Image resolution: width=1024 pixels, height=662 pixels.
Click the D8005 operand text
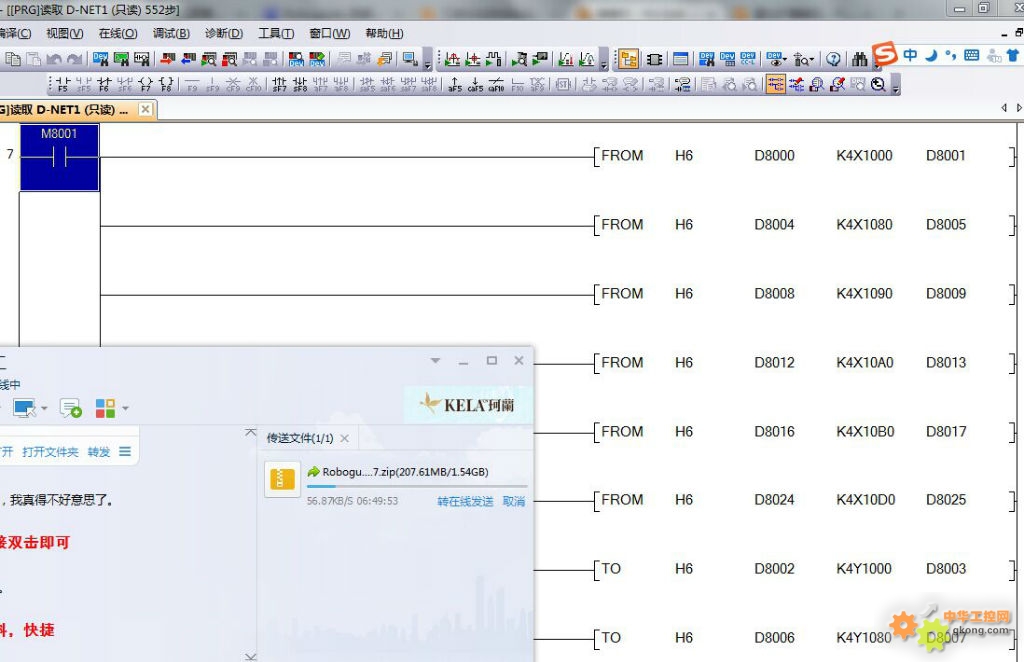946,225
